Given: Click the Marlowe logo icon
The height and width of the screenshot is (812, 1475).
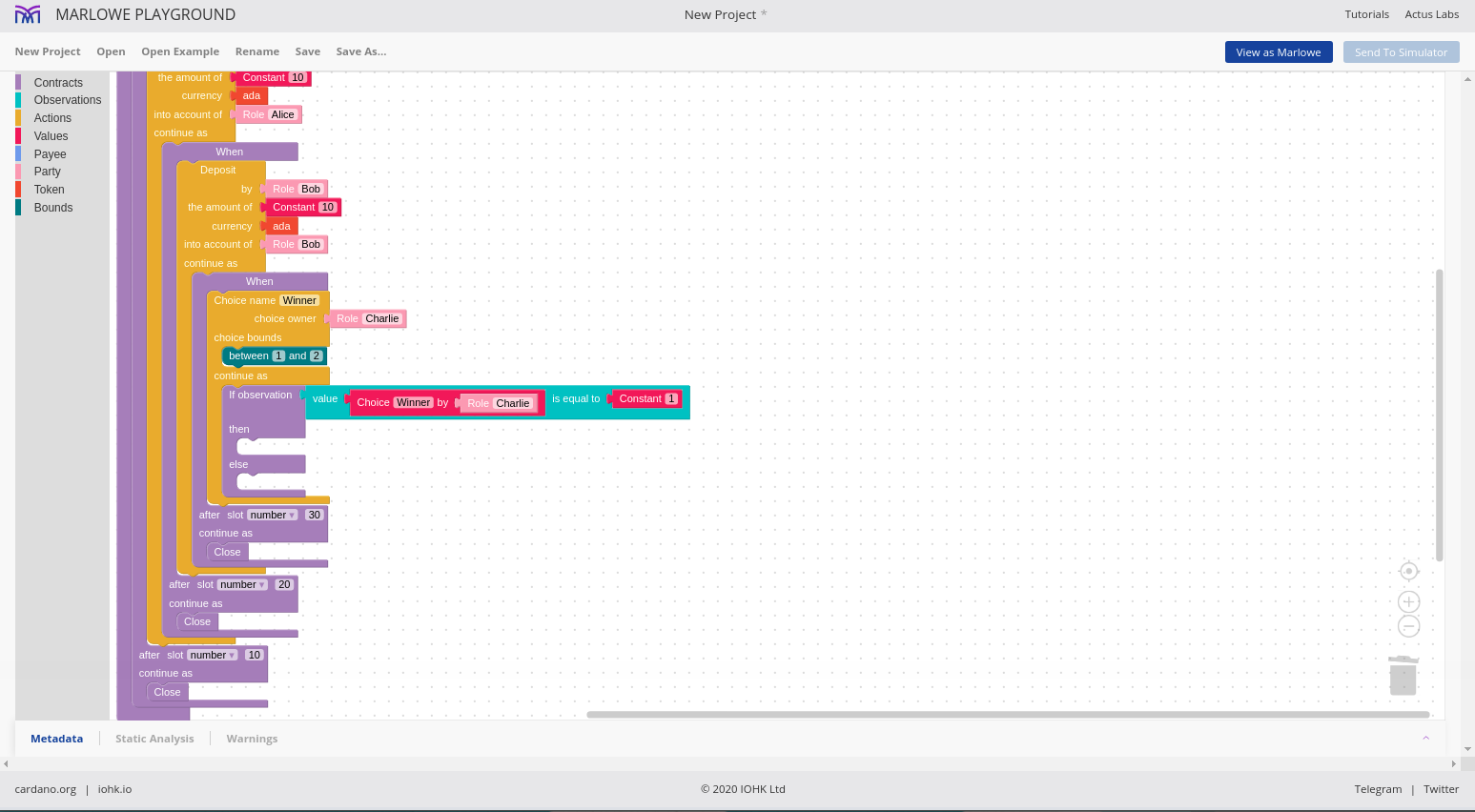Looking at the screenshot, I should (28, 14).
